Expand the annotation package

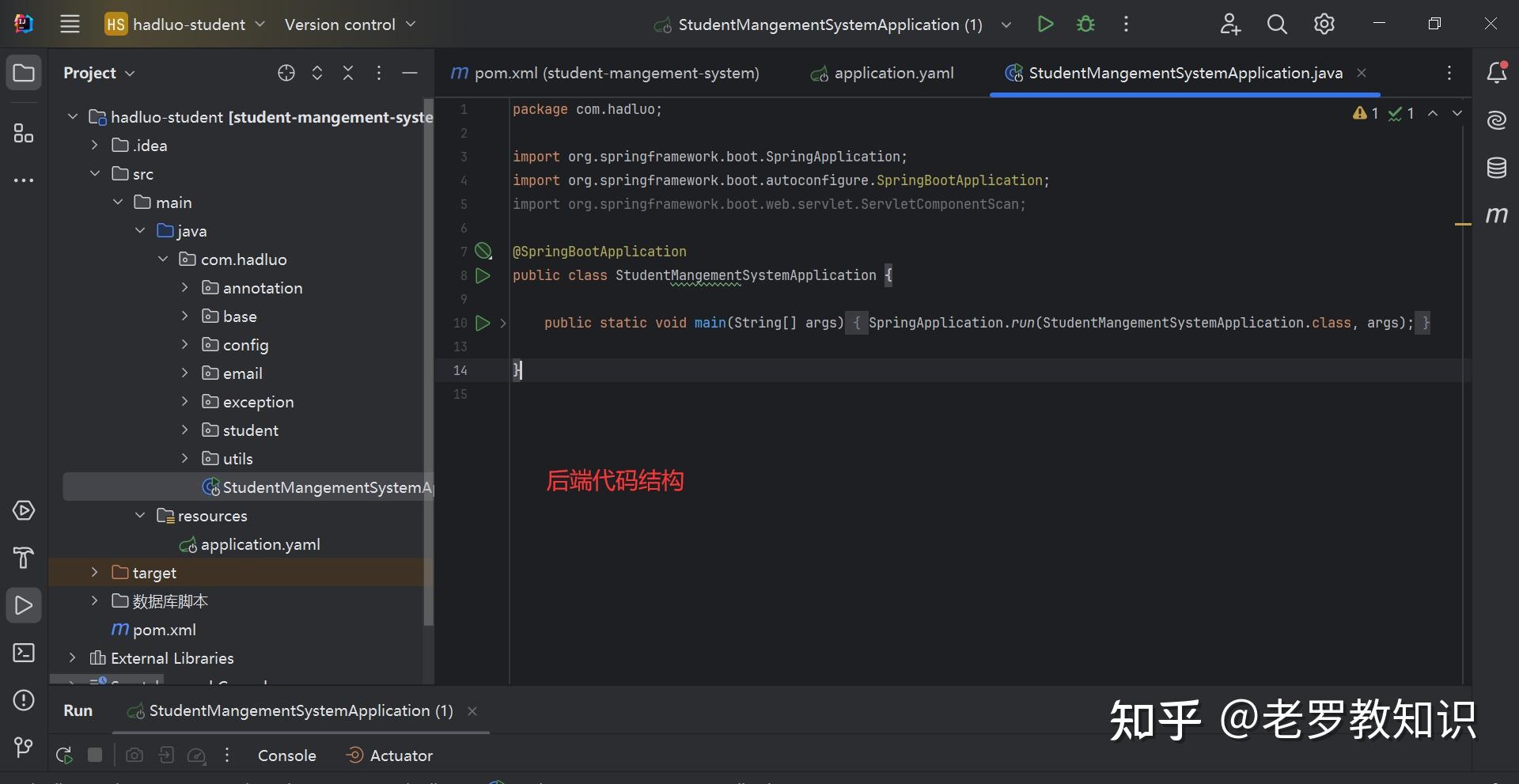185,287
